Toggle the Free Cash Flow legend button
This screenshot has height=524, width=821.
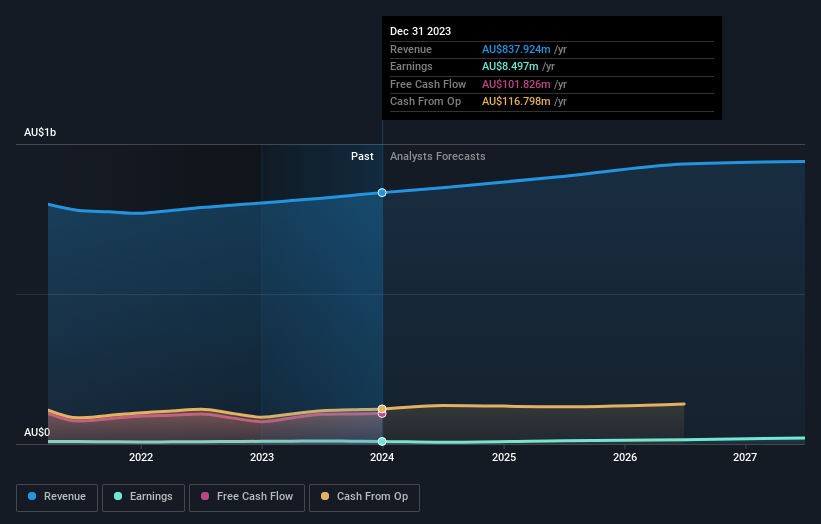(247, 497)
